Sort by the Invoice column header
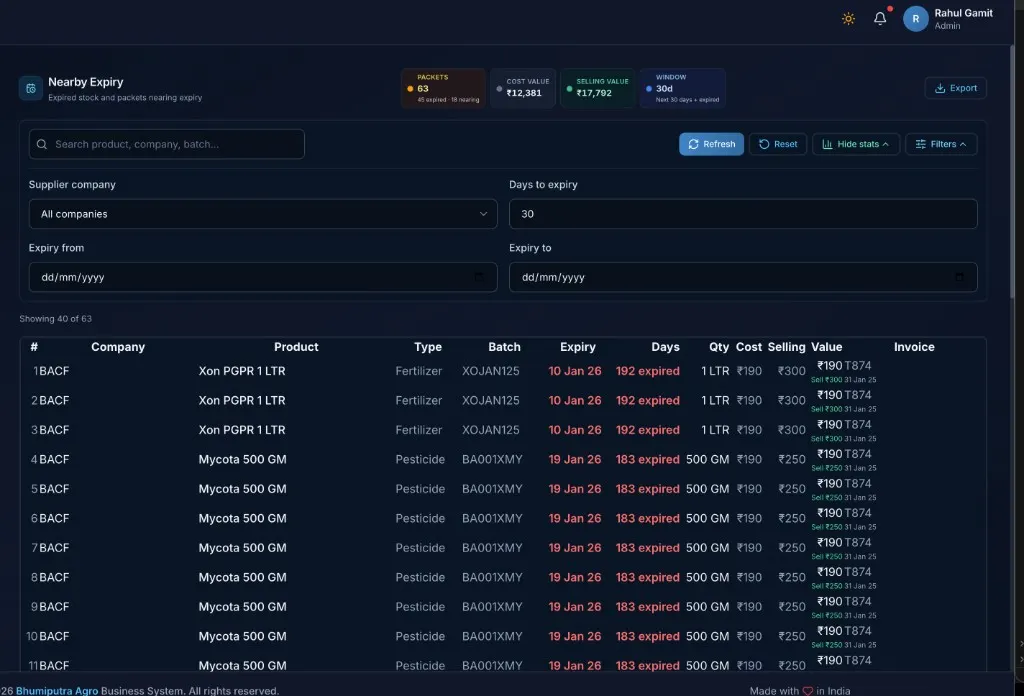The width and height of the screenshot is (1024, 696). [914, 347]
